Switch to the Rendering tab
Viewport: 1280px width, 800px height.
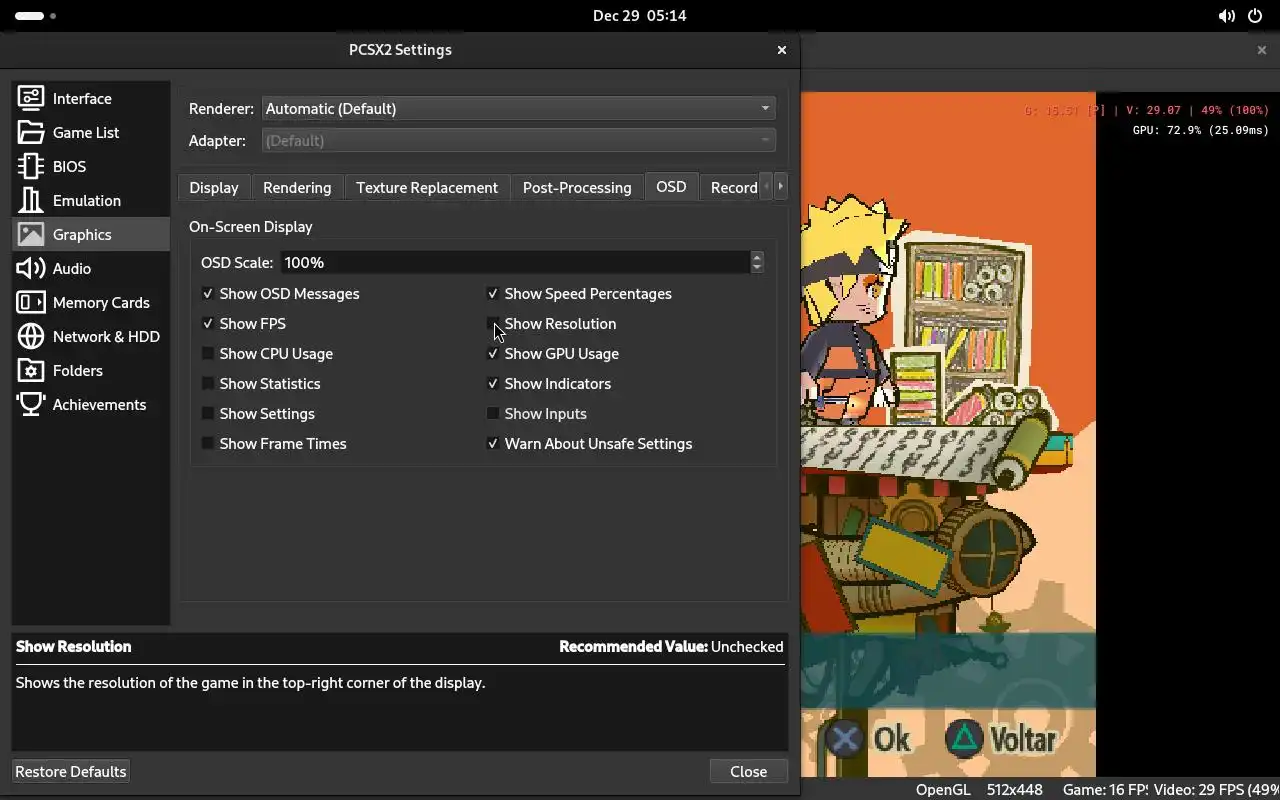297,187
